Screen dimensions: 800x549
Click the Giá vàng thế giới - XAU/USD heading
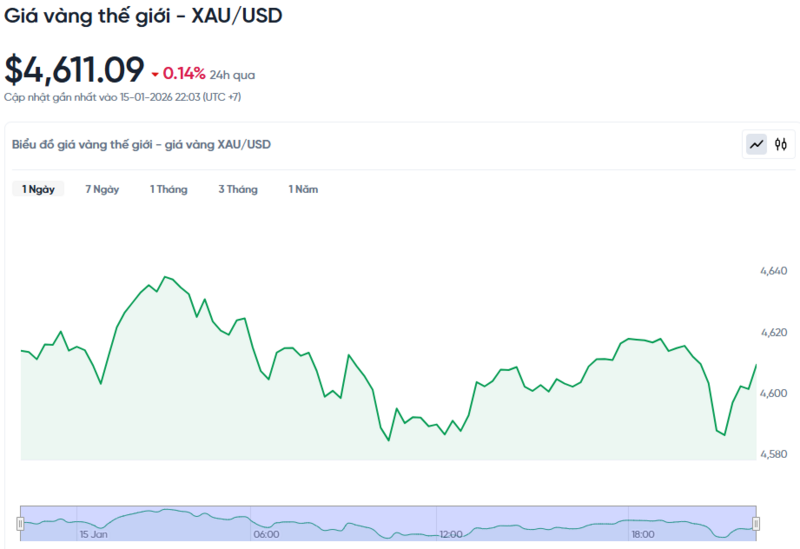pyautogui.click(x=142, y=18)
